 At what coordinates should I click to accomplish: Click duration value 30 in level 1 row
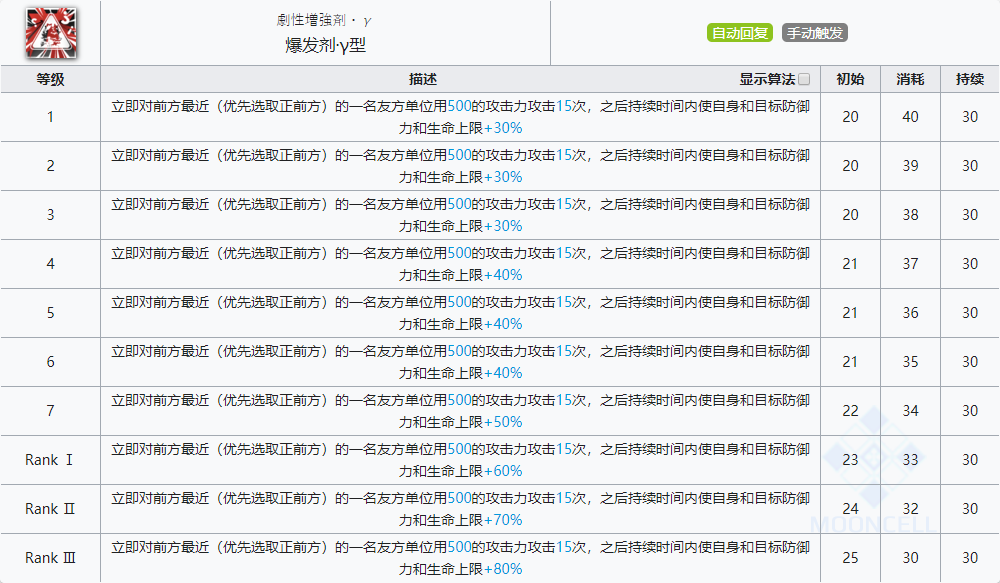pyautogui.click(x=970, y=117)
